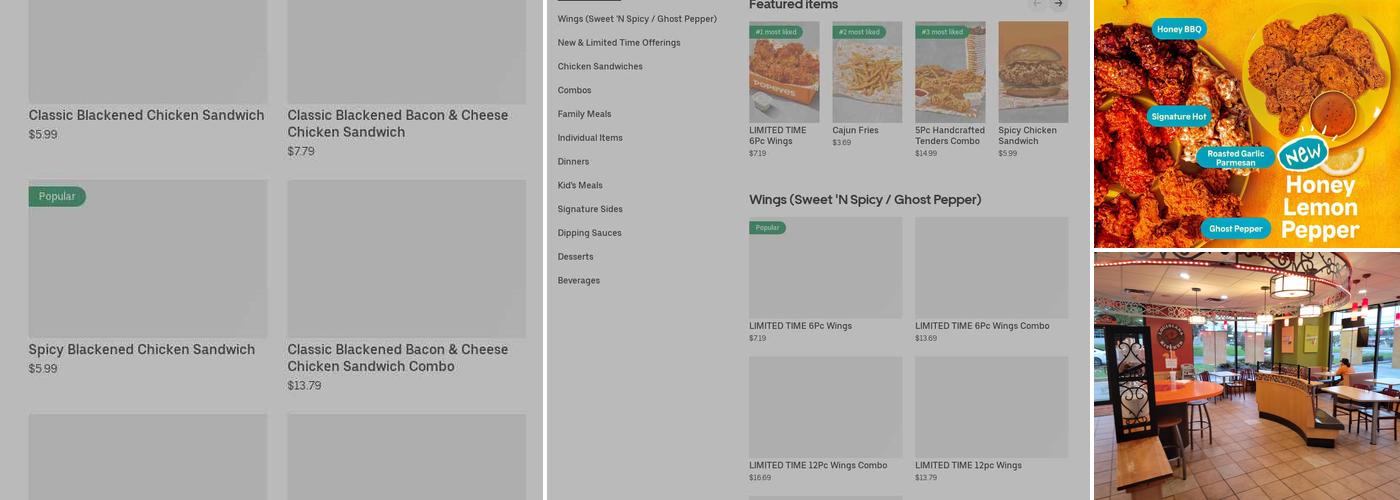This screenshot has height=500, width=1400.
Task: Choose the Spicy Chicken Sandwich featured image
Action: pos(1033,72)
